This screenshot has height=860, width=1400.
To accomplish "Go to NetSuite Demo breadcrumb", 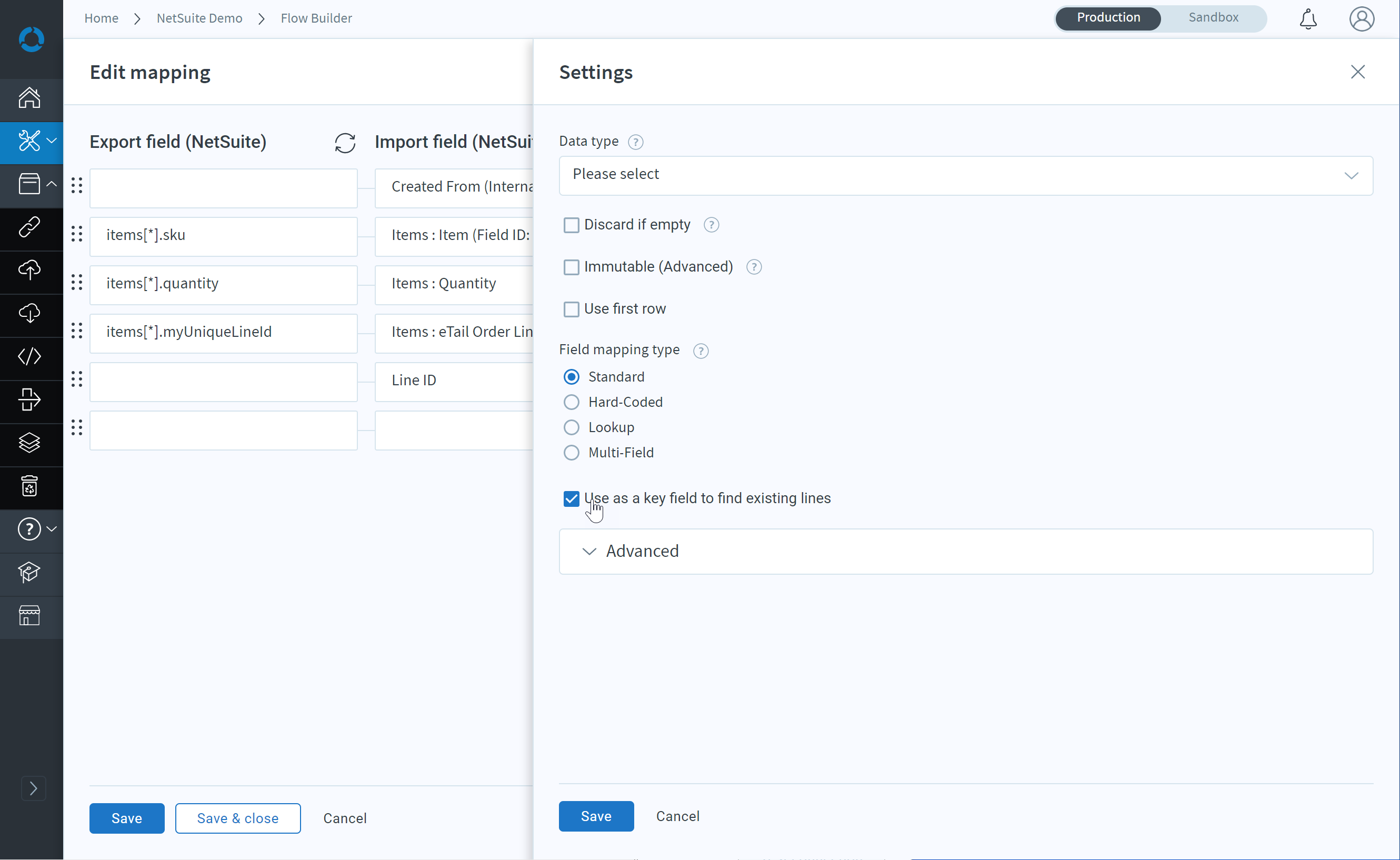I will [x=199, y=18].
